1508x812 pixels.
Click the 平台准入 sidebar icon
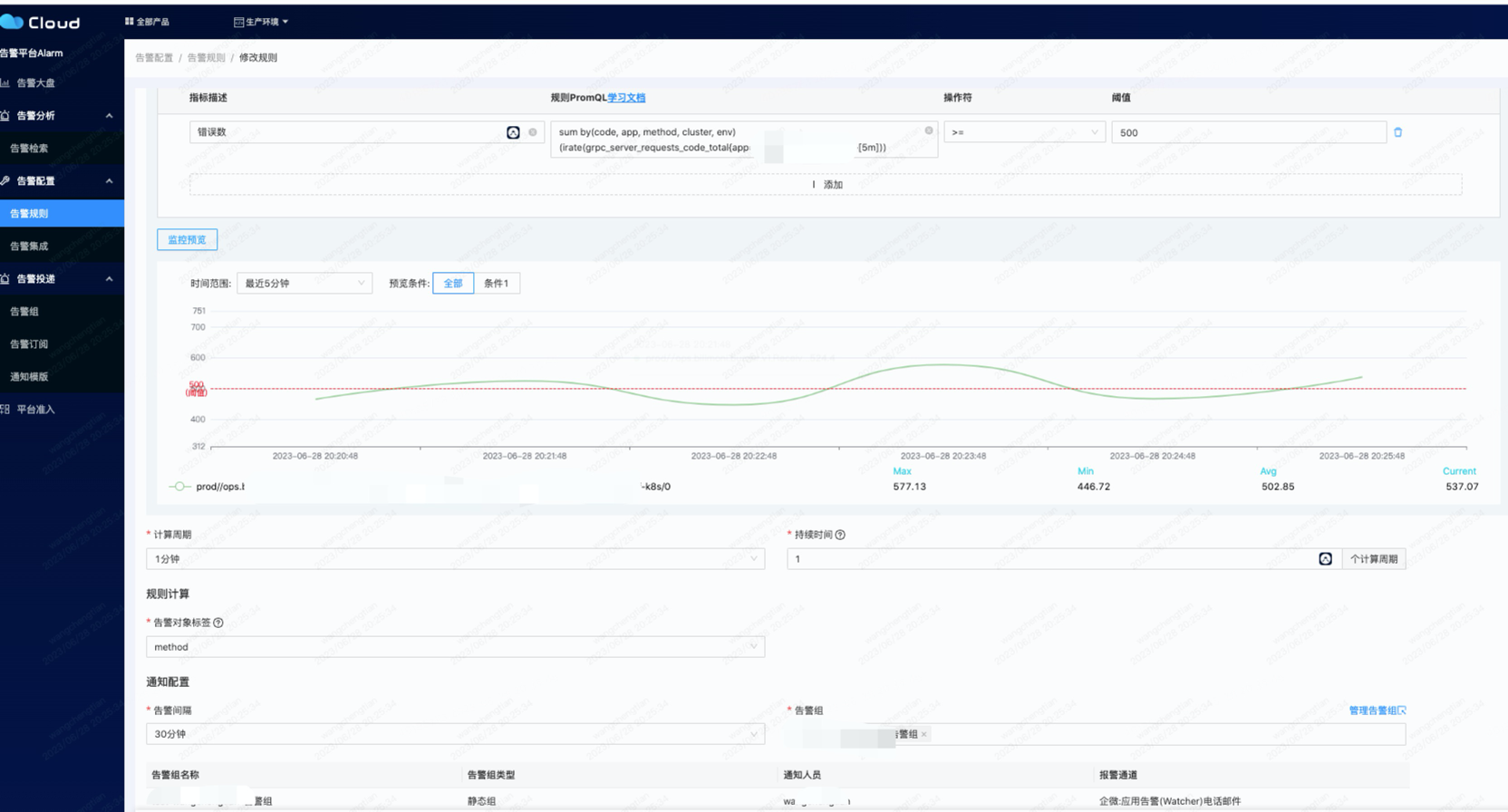pyautogui.click(x=5, y=409)
